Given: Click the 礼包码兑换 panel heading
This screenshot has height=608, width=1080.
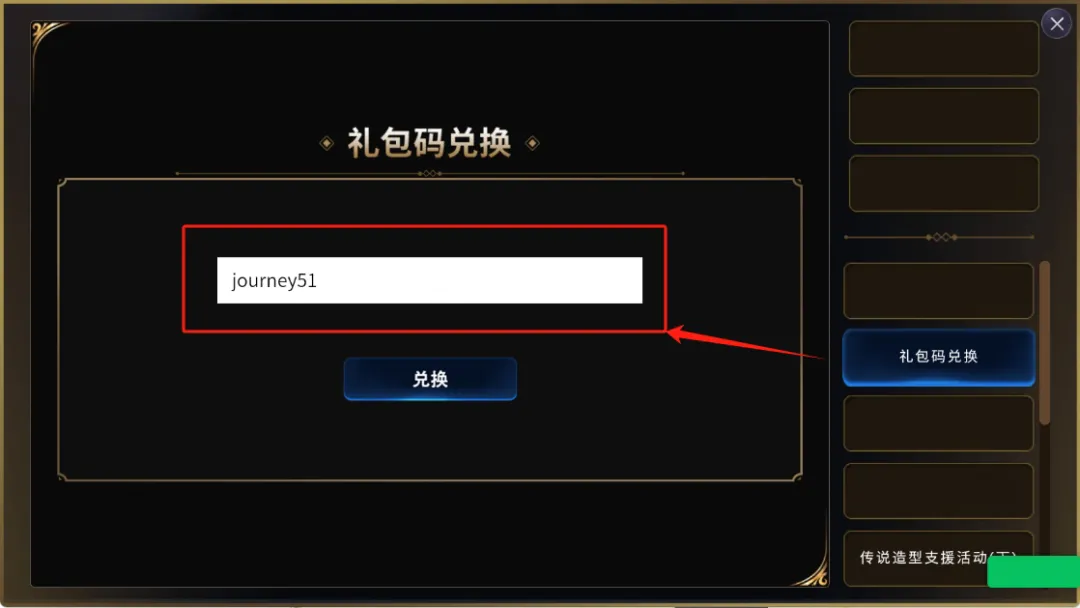Looking at the screenshot, I should pyautogui.click(x=429, y=143).
